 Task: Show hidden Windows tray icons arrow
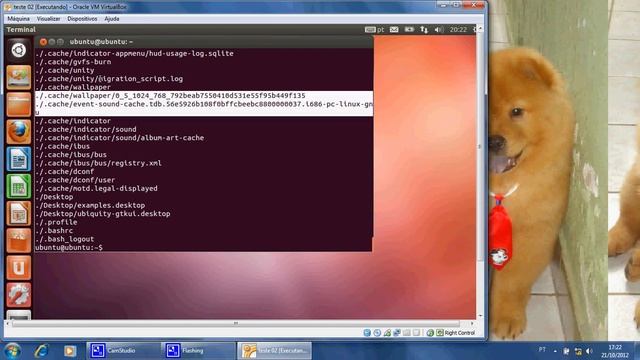555,351
